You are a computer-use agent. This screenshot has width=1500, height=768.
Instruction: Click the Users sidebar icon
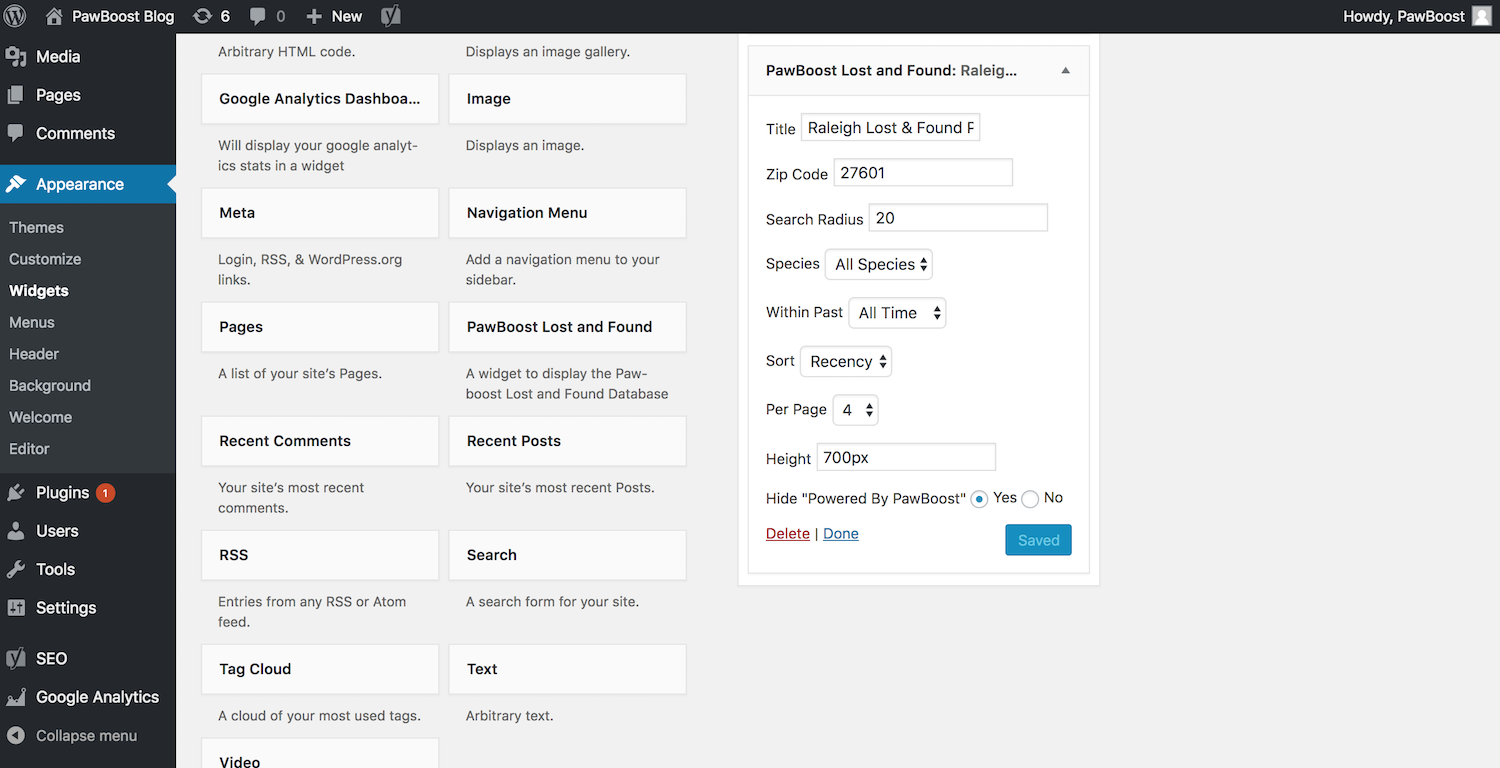(x=16, y=531)
